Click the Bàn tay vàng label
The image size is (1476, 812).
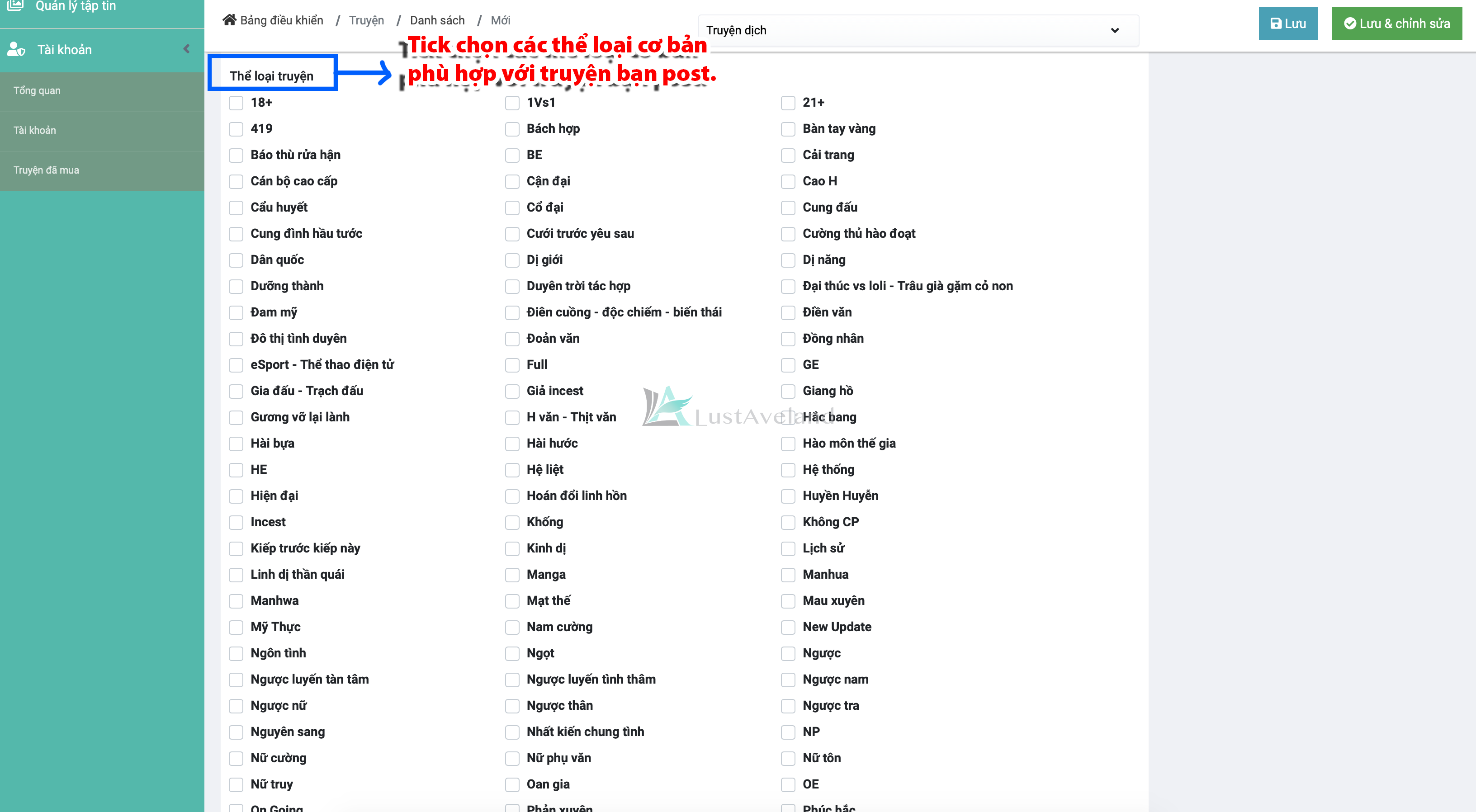tap(839, 129)
